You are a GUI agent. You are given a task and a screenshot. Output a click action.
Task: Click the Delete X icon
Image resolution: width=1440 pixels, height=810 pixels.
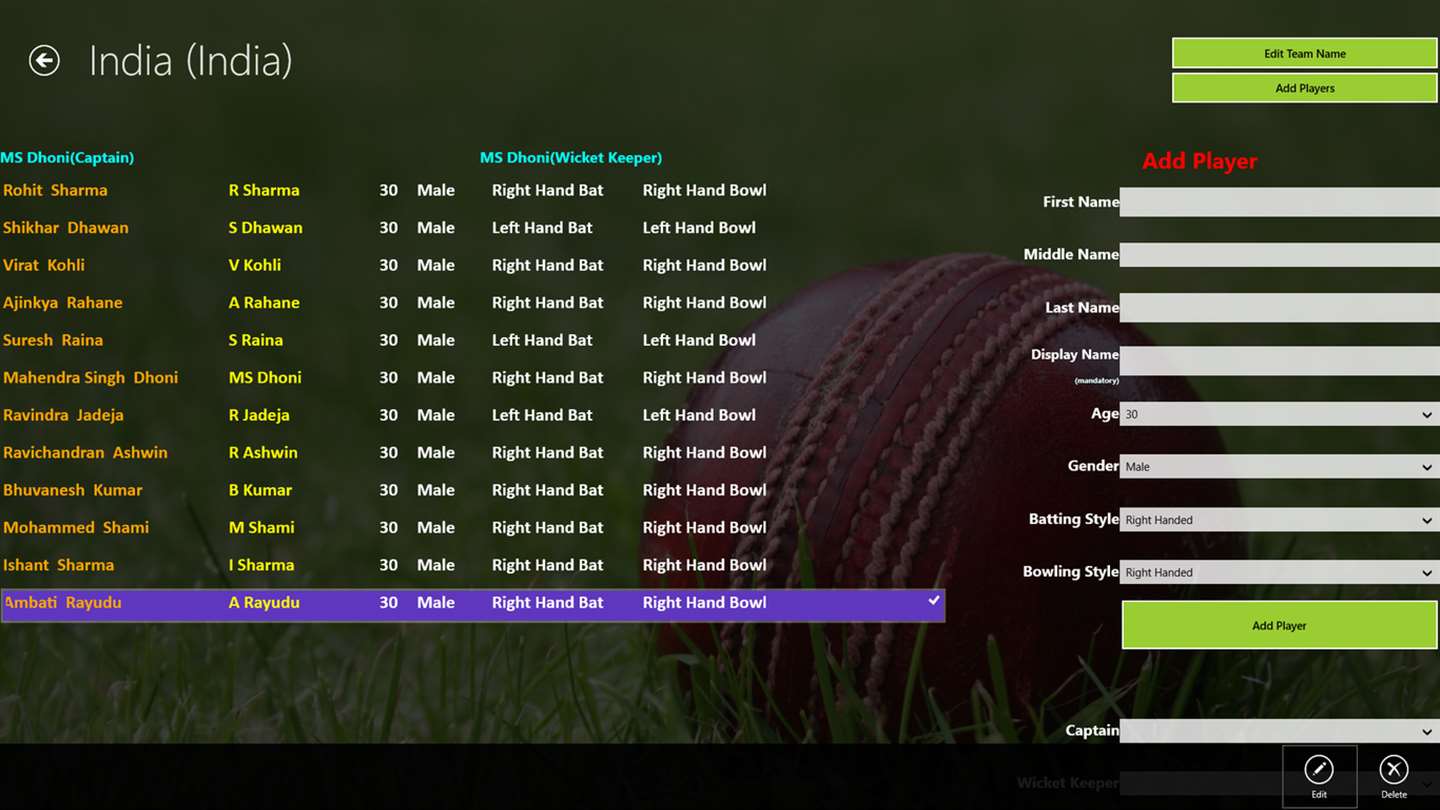(x=1394, y=769)
